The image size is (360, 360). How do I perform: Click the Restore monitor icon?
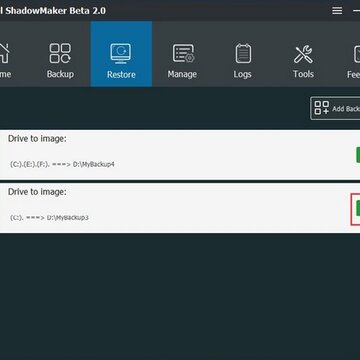tap(121, 53)
